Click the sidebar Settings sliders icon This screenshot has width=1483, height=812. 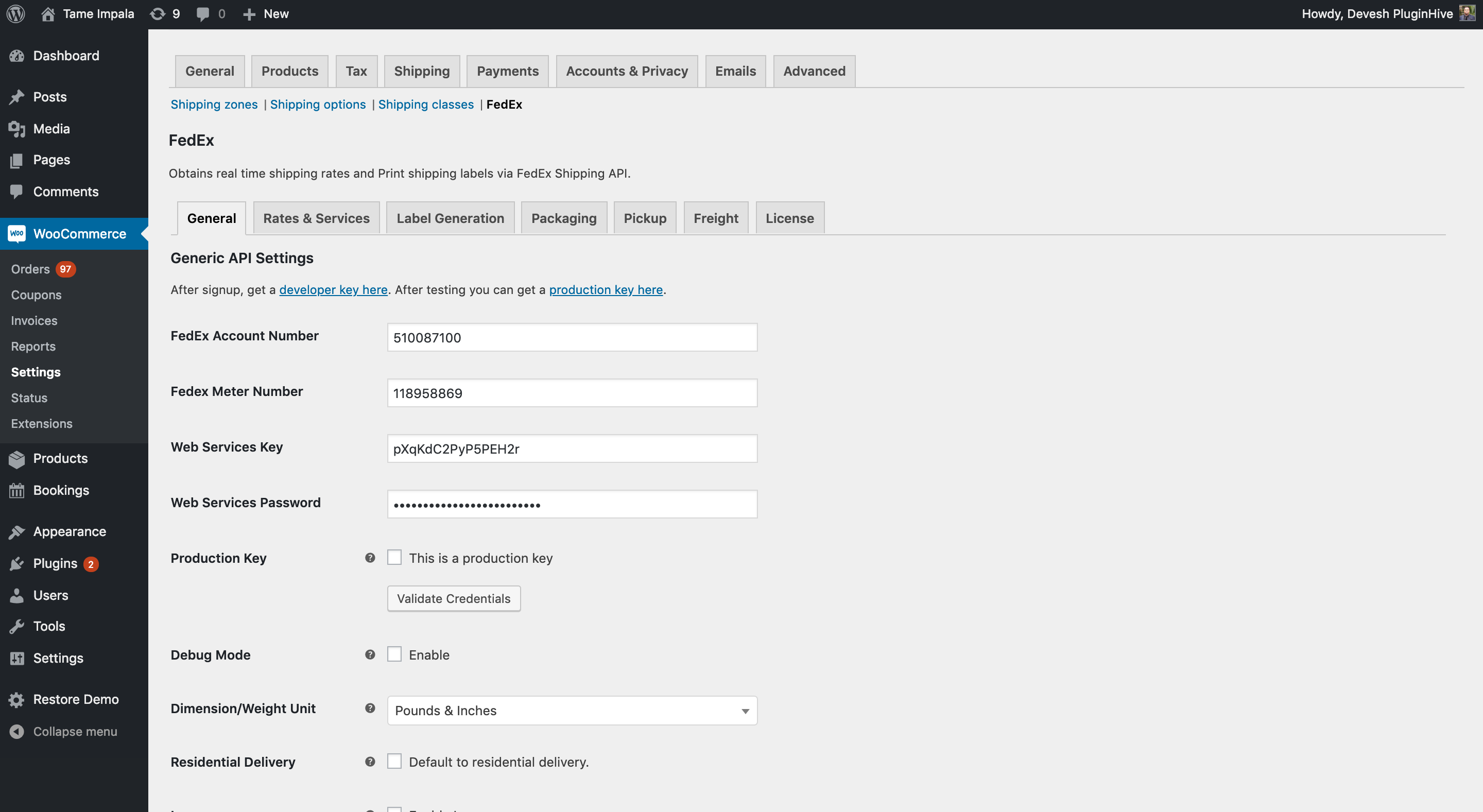[x=16, y=659]
